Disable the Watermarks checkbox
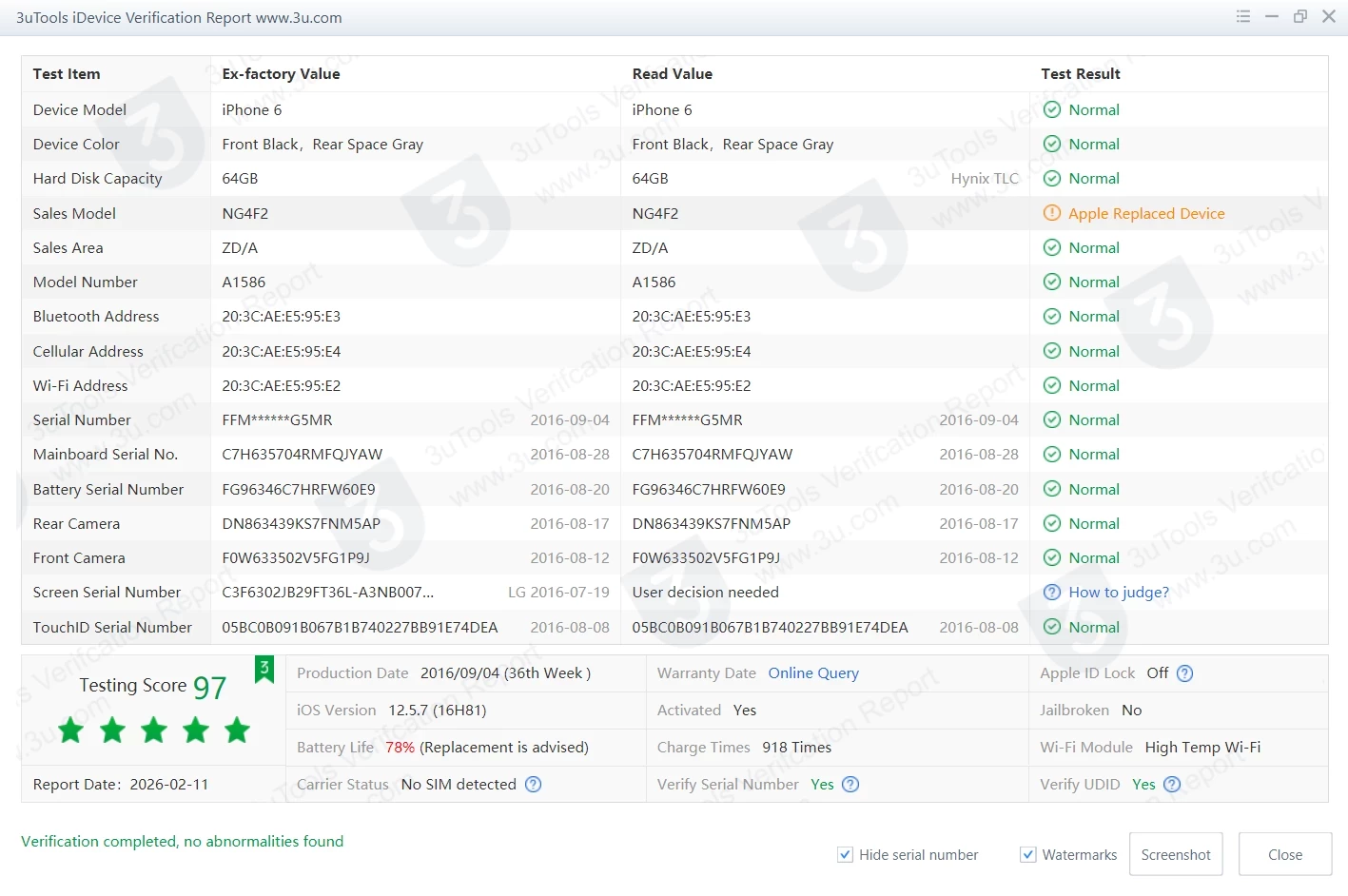Screen dimensions: 1348x896 pos(1027,855)
